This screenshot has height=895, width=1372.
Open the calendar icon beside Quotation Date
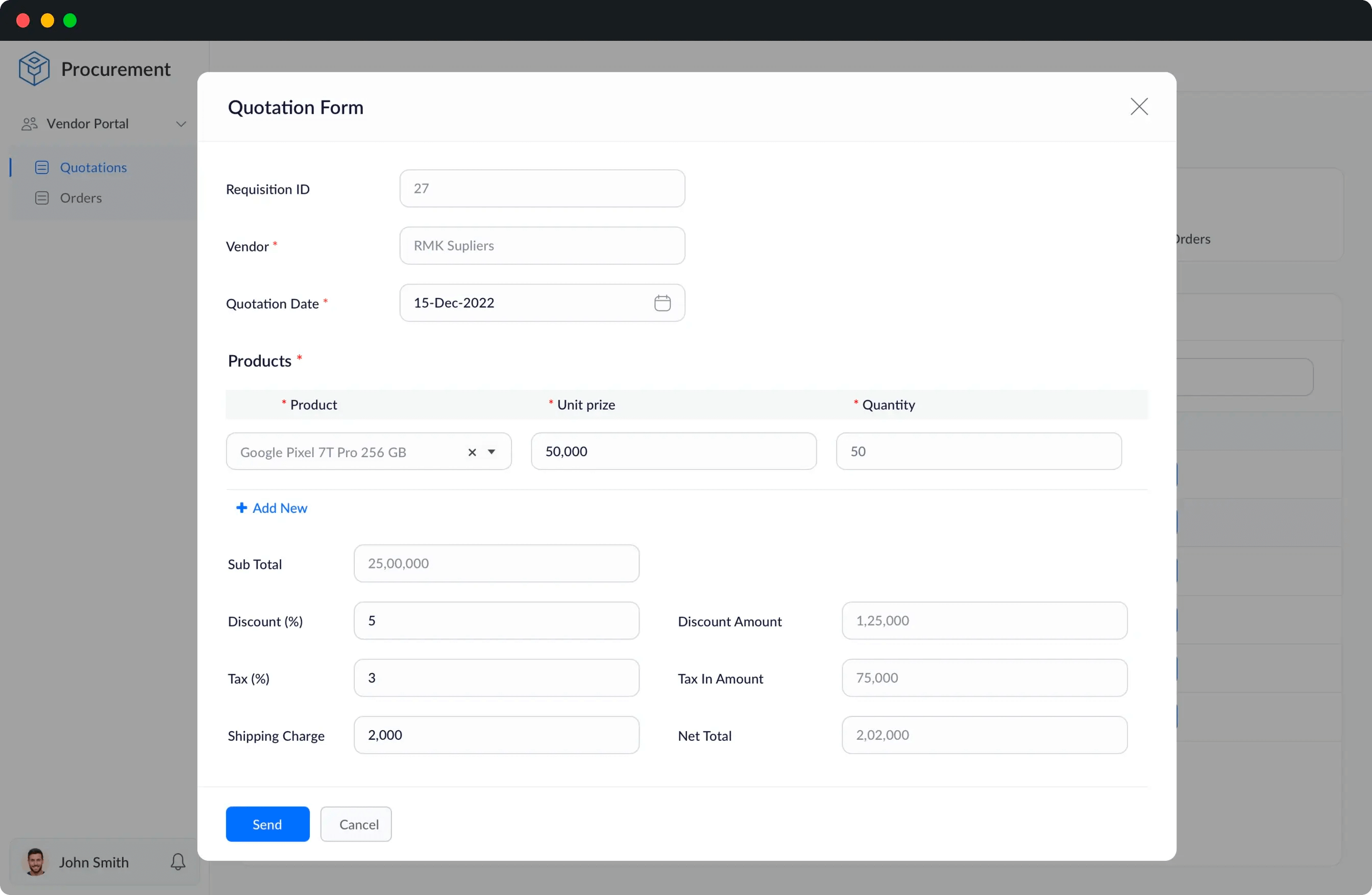(x=662, y=303)
